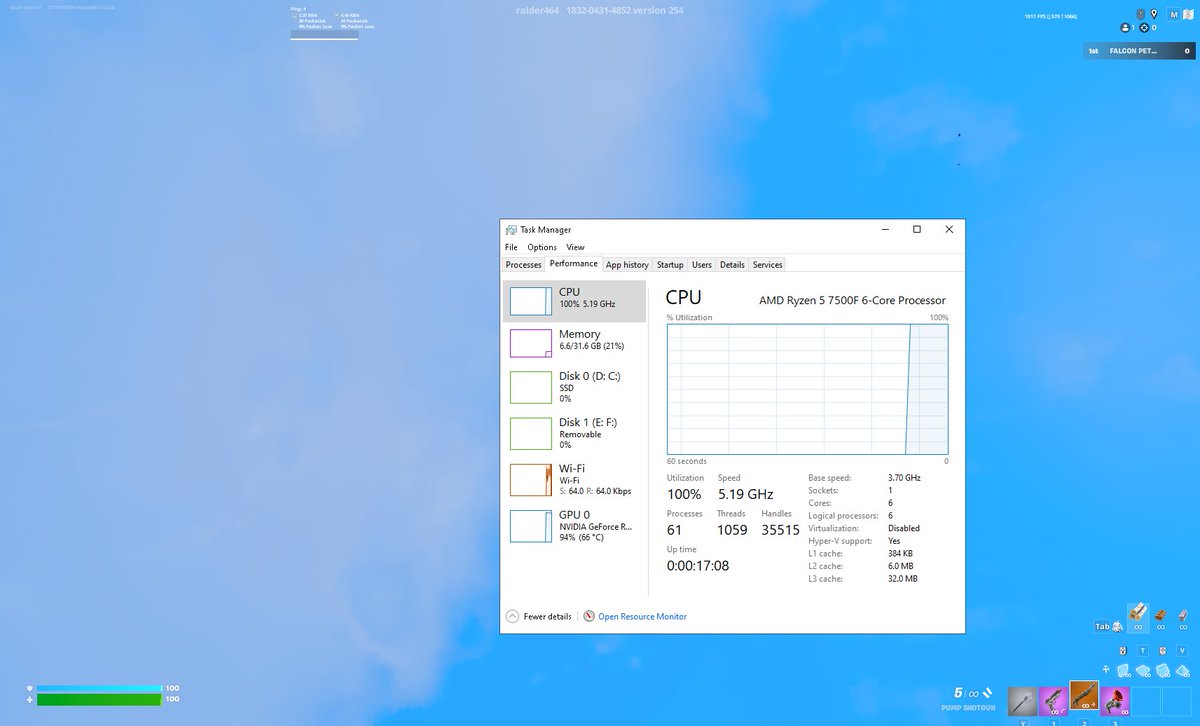The height and width of the screenshot is (726, 1200).
Task: Click the brick material icon
Action: pyautogui.click(x=1160, y=615)
